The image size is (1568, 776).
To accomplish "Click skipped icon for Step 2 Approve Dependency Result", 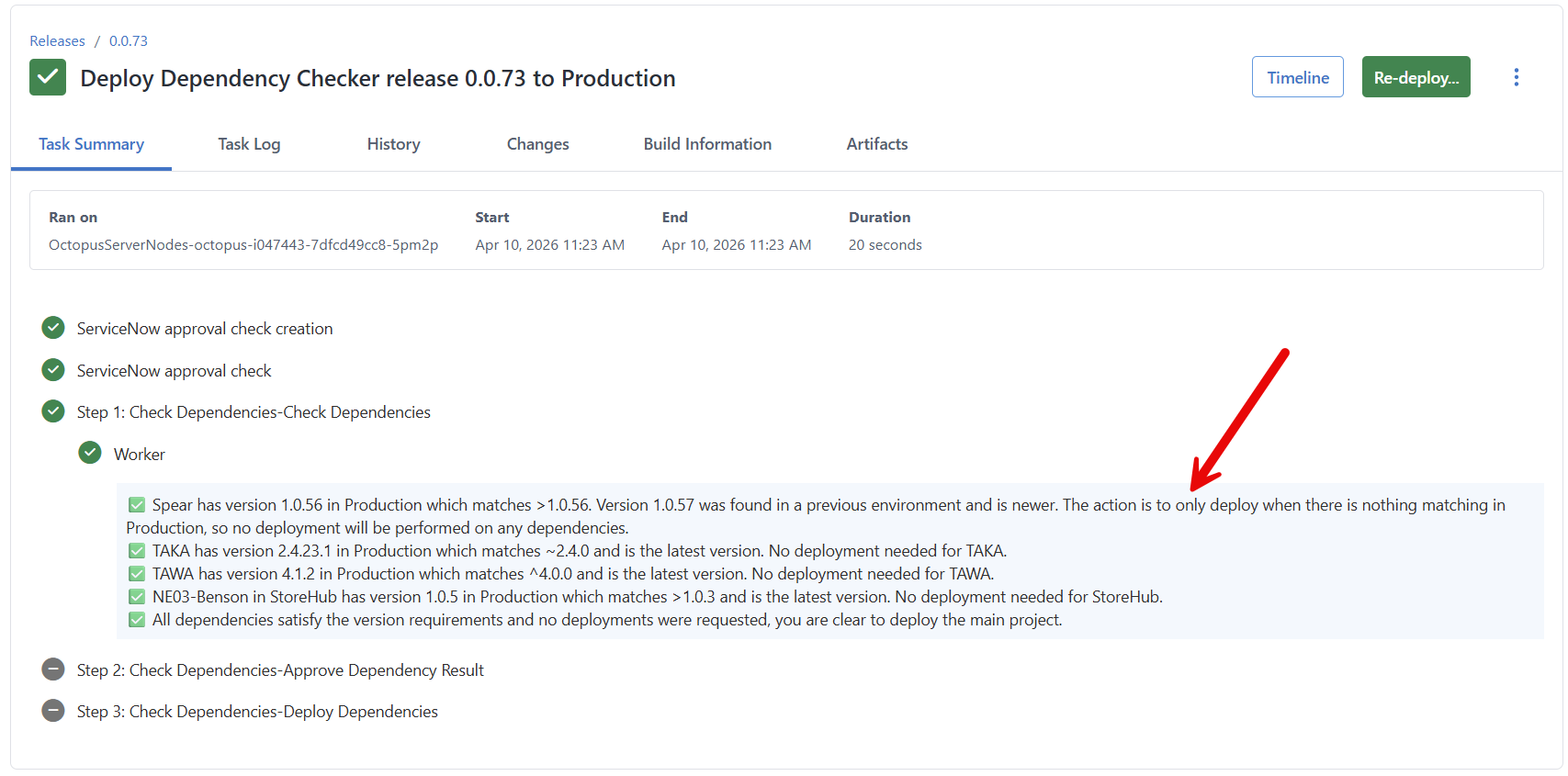I will (x=53, y=669).
